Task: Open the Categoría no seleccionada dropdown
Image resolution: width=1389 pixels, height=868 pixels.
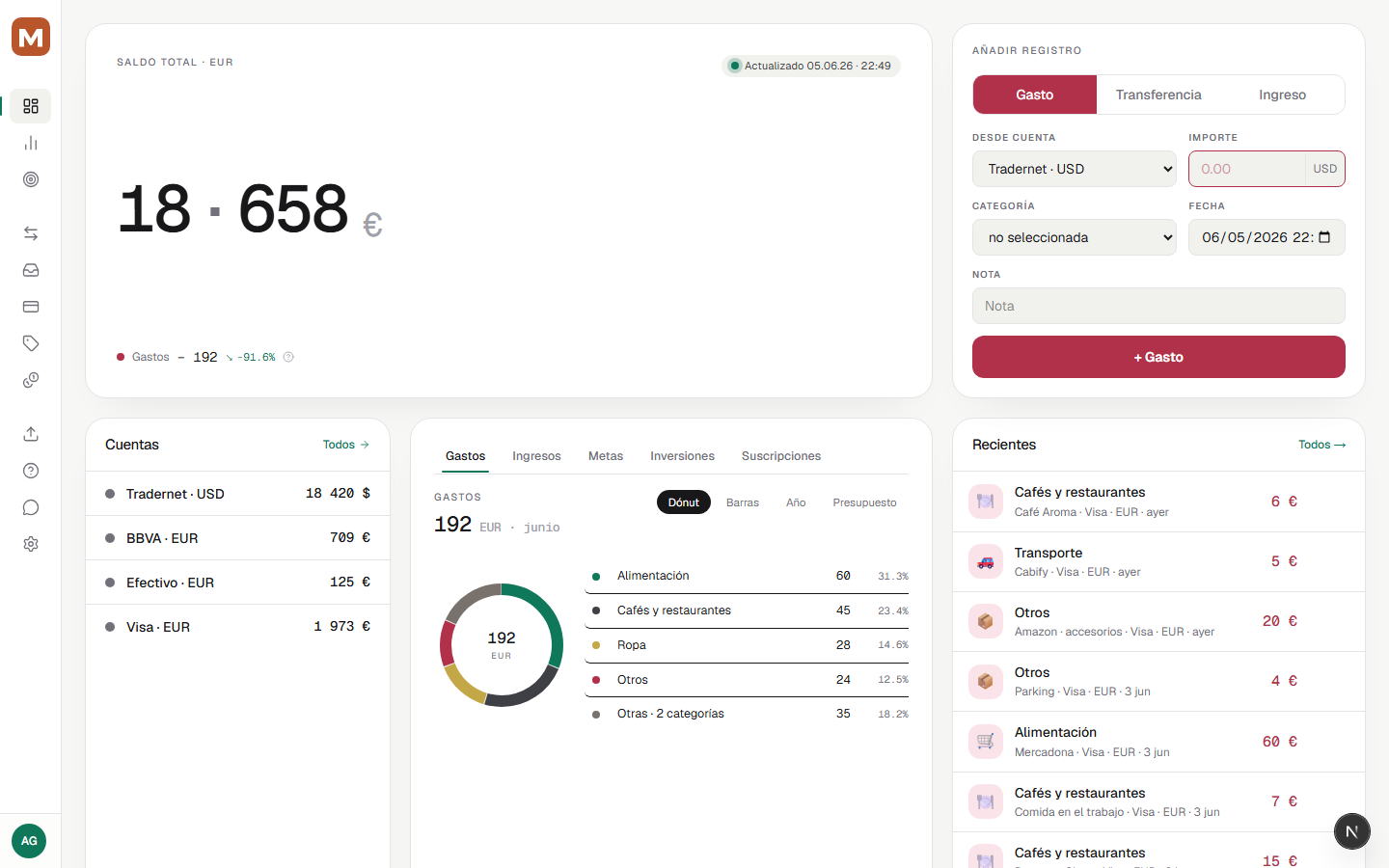Action: point(1075,237)
